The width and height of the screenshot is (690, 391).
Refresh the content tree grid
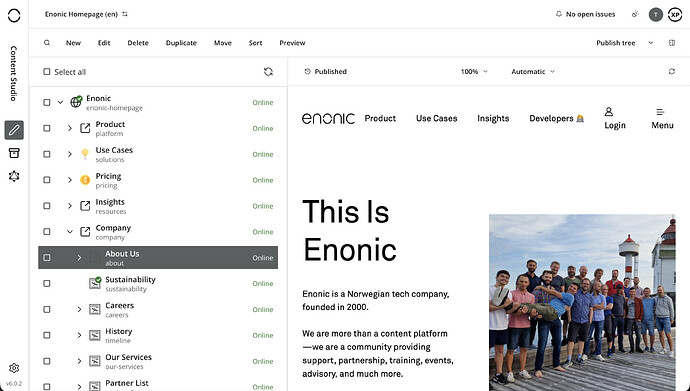click(x=268, y=71)
